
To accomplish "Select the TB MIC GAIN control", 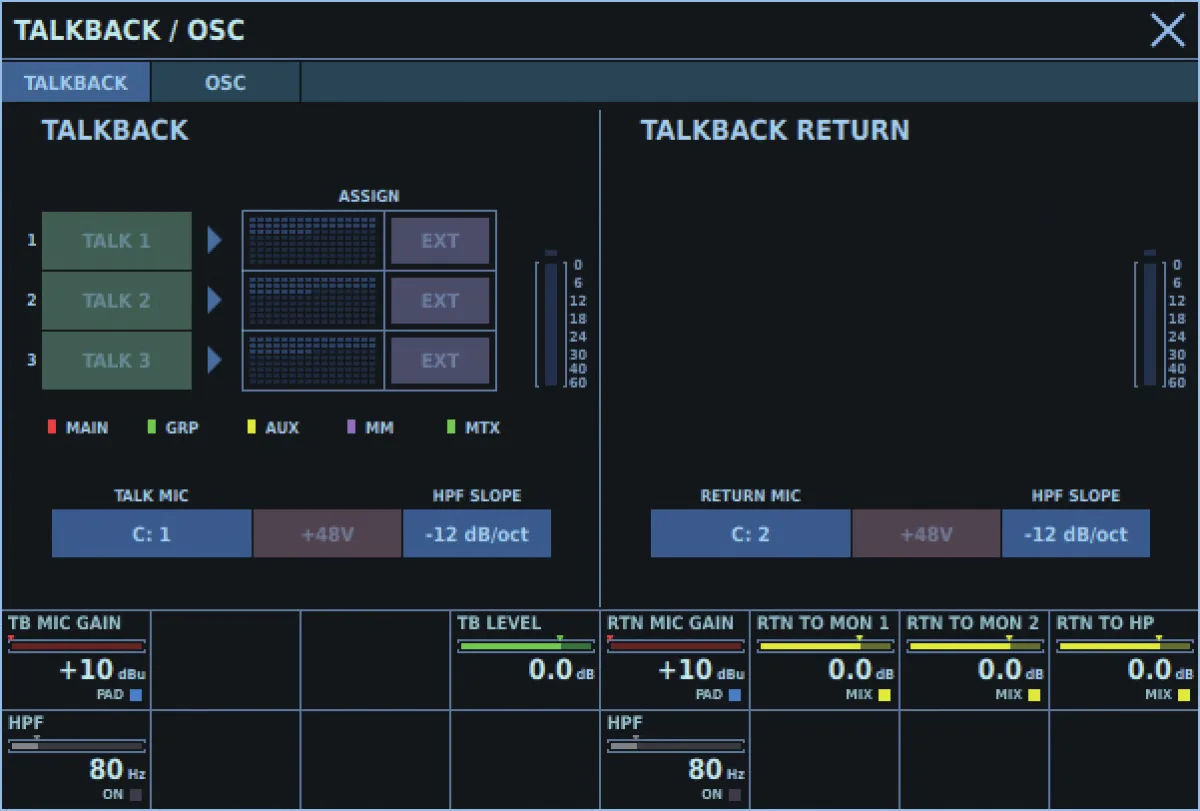I will pos(76,660).
